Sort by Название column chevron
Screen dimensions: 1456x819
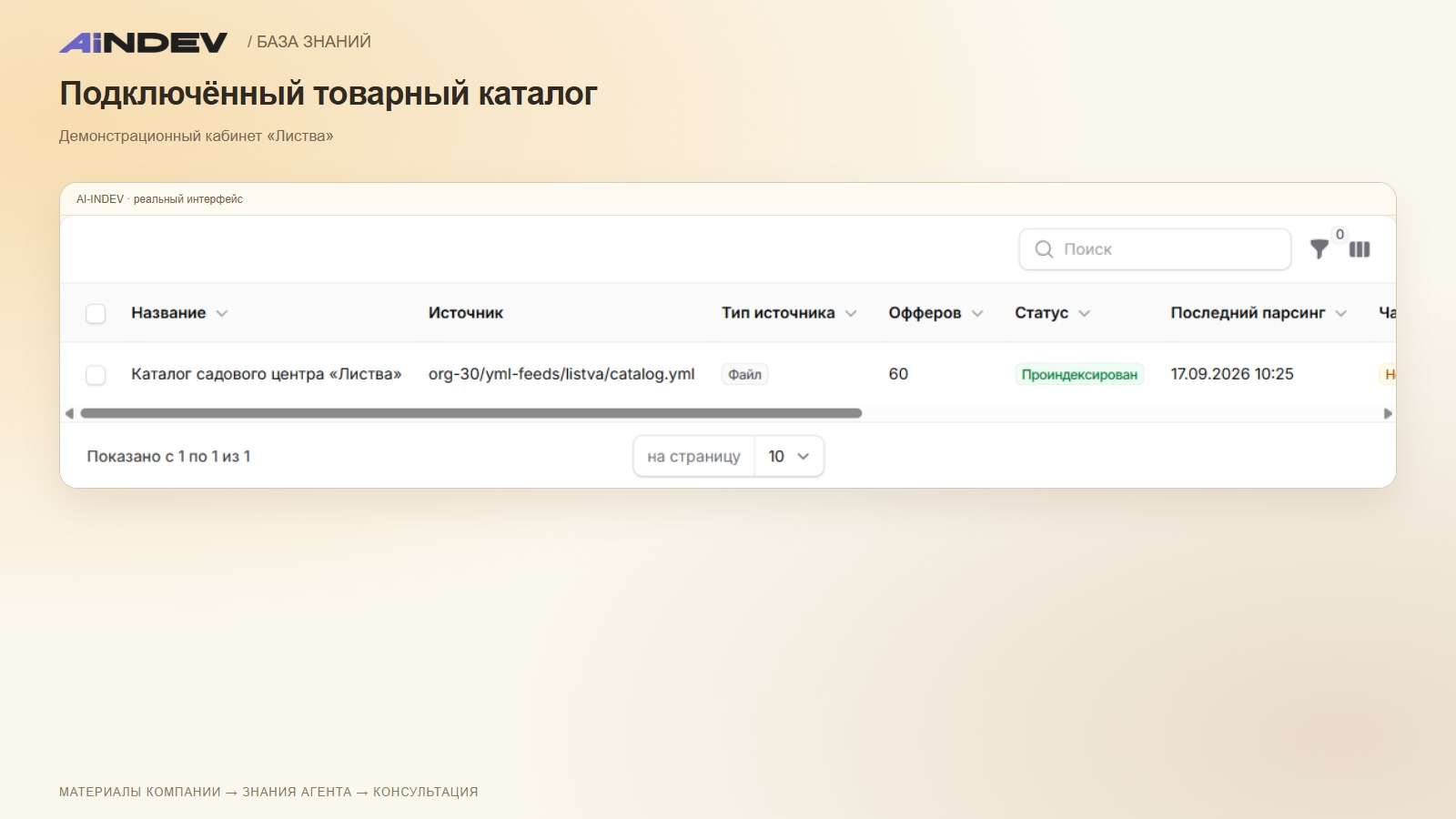[222, 314]
